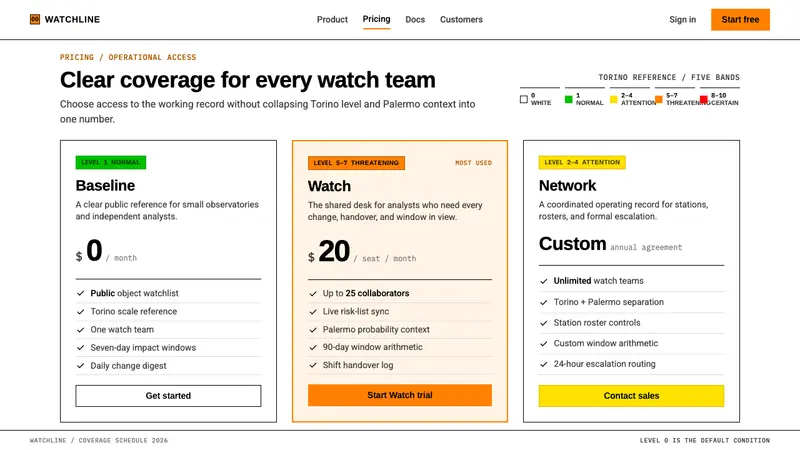Click checkmark beside Torino + Palermo separation

pyautogui.click(x=544, y=303)
